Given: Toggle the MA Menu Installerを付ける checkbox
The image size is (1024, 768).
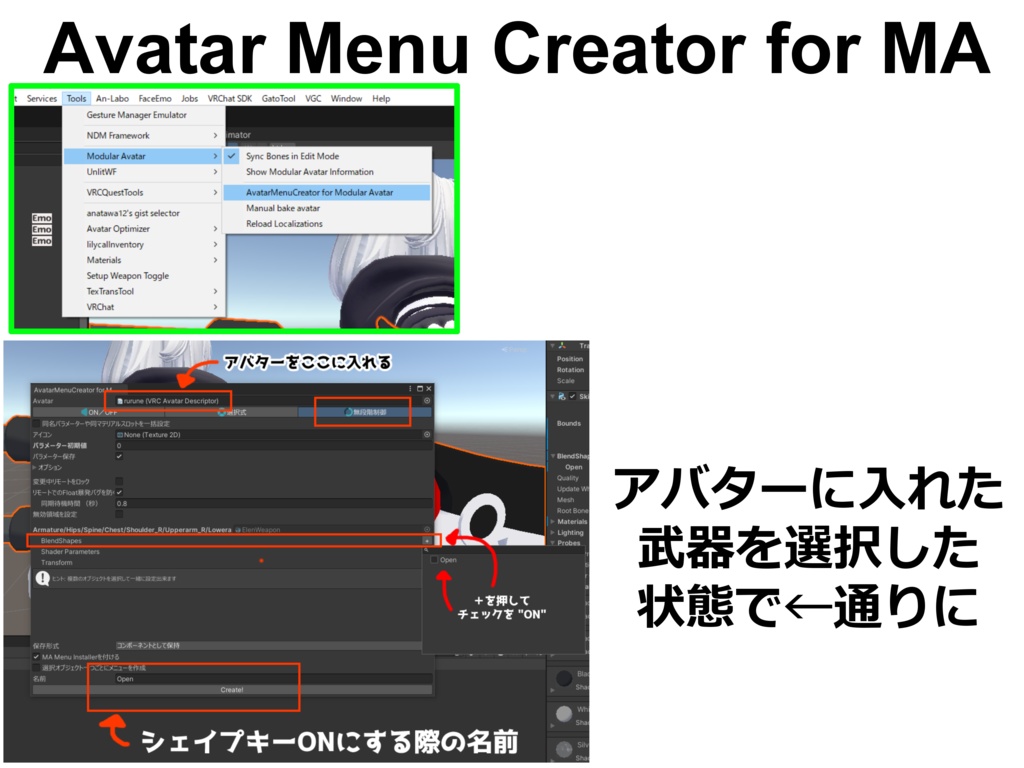Looking at the screenshot, I should (36, 656).
